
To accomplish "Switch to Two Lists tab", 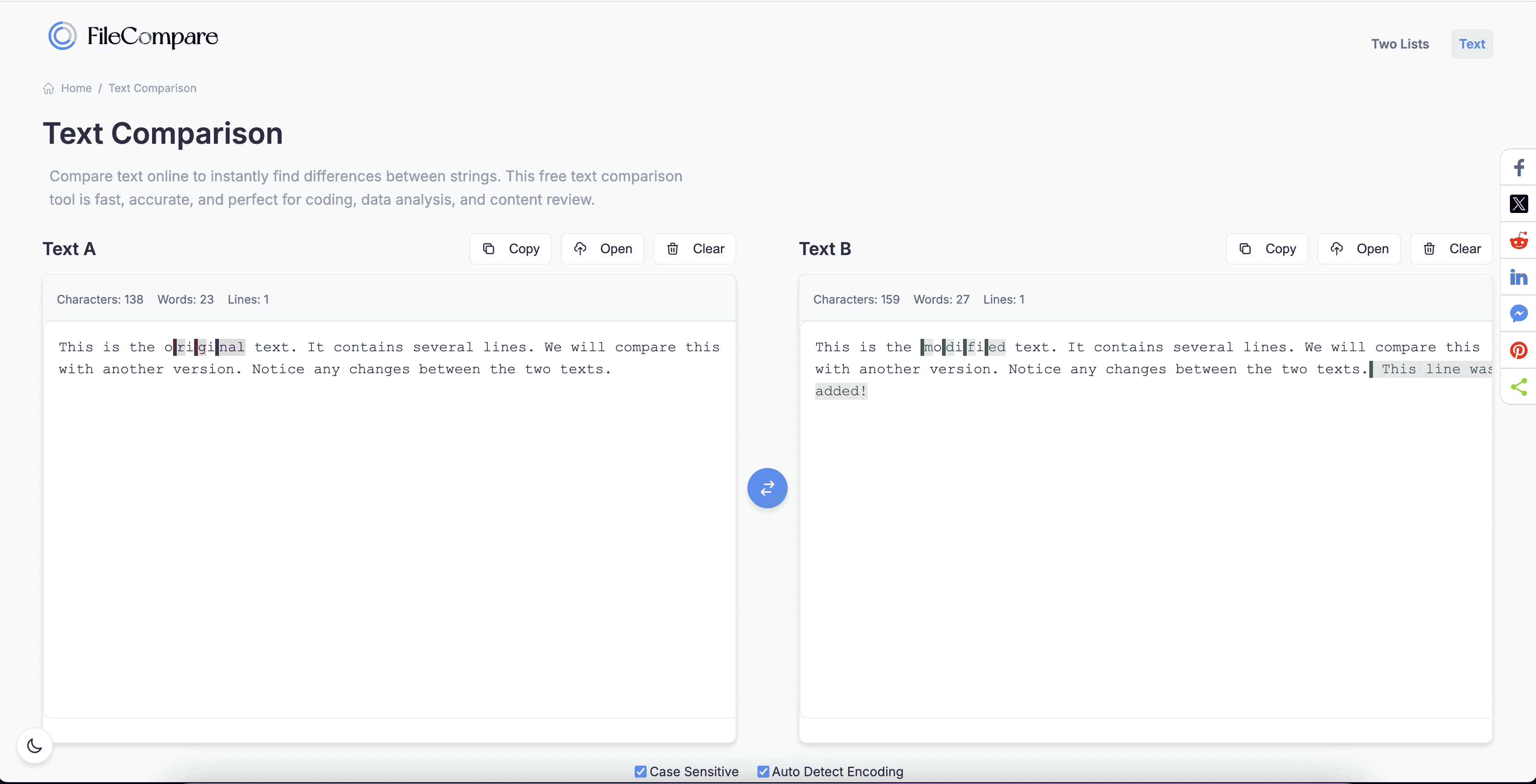I will [x=1400, y=44].
